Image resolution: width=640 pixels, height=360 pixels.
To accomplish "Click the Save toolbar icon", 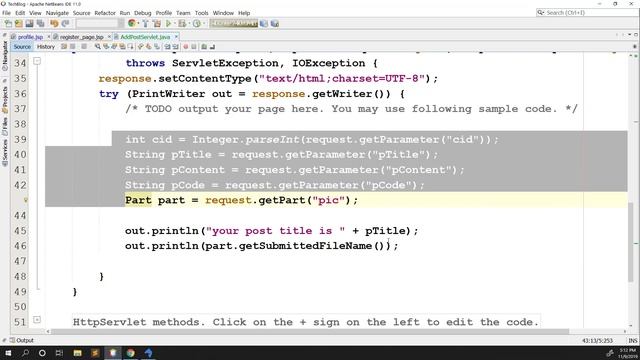I will click(29, 24).
